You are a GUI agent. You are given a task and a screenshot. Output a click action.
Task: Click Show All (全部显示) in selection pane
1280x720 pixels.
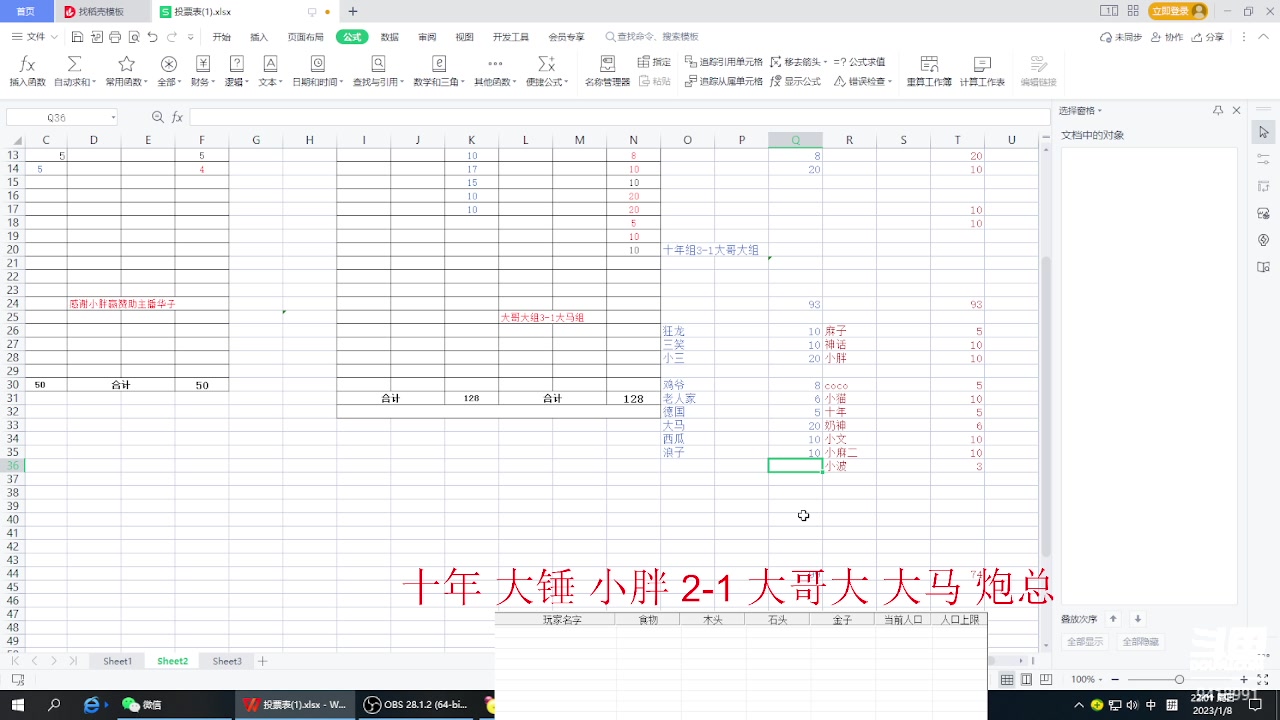tap(1084, 641)
